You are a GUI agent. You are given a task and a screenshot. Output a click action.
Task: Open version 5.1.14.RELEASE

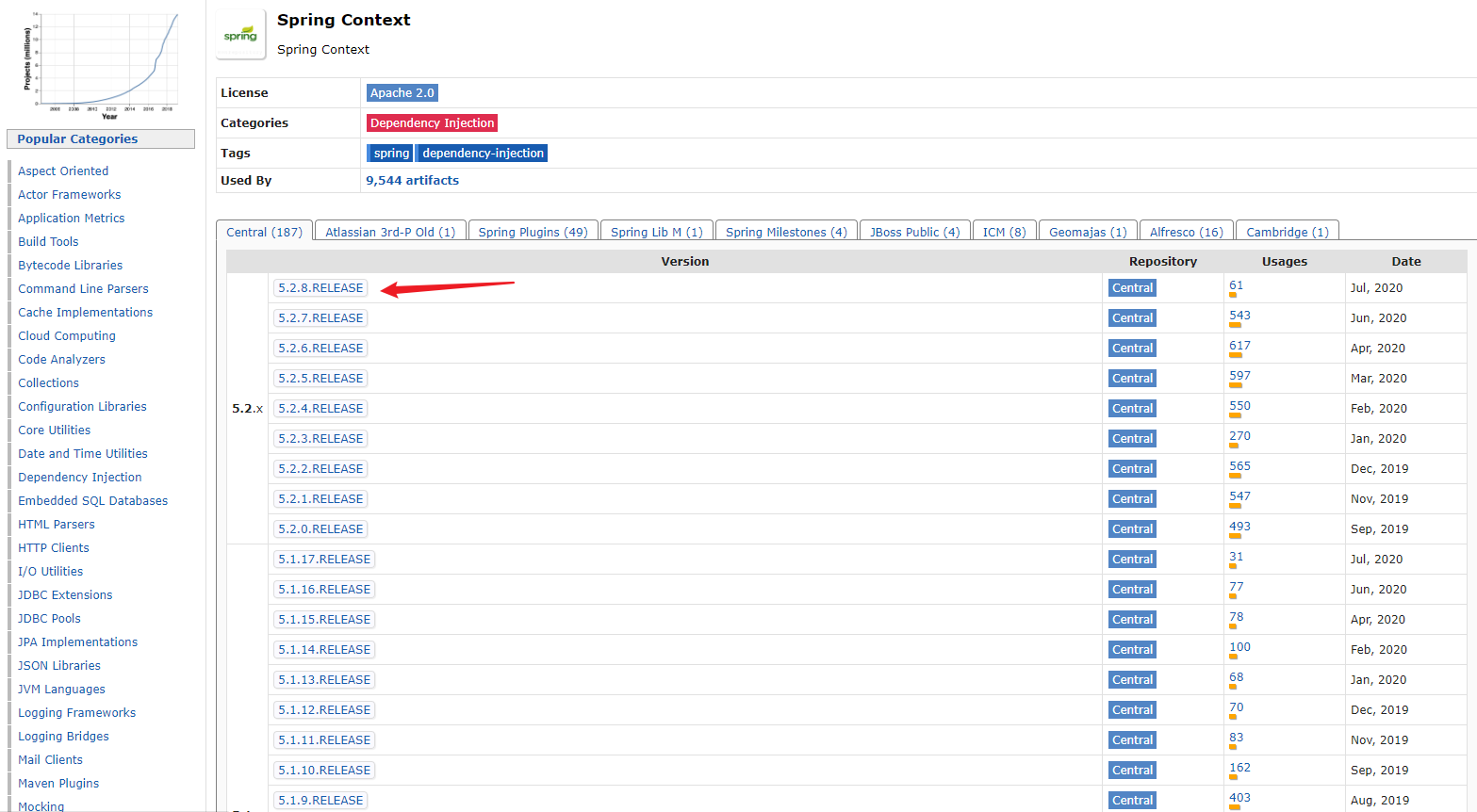tap(324, 650)
